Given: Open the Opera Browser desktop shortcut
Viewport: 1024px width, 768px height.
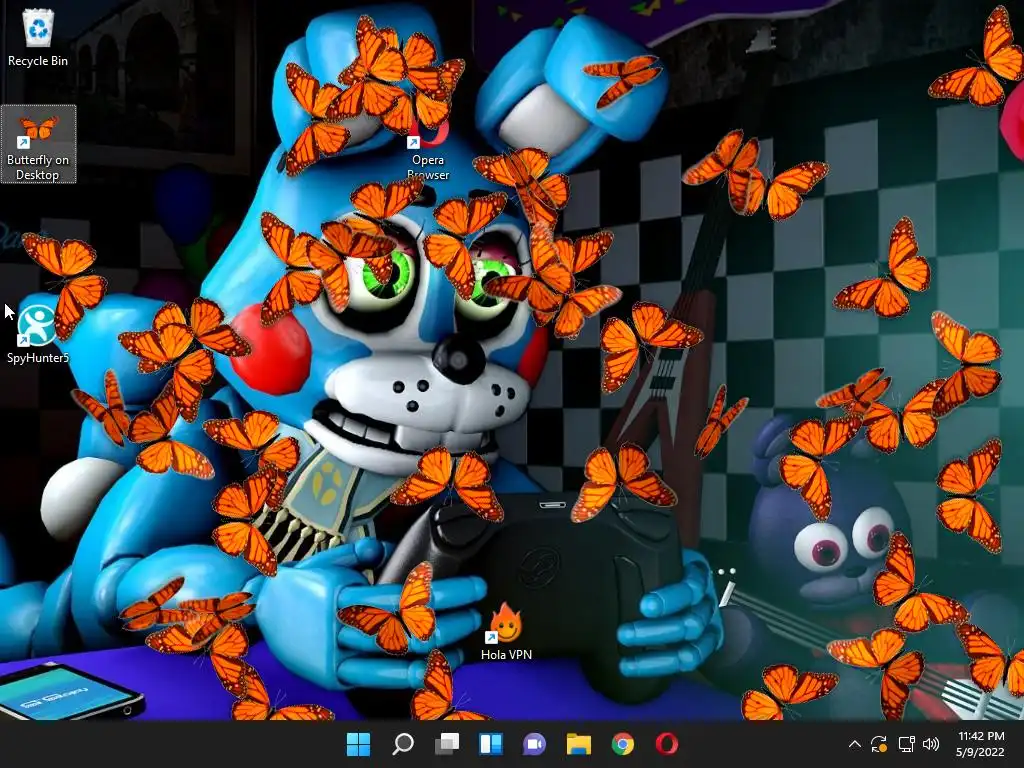Looking at the screenshot, I should 428,150.
